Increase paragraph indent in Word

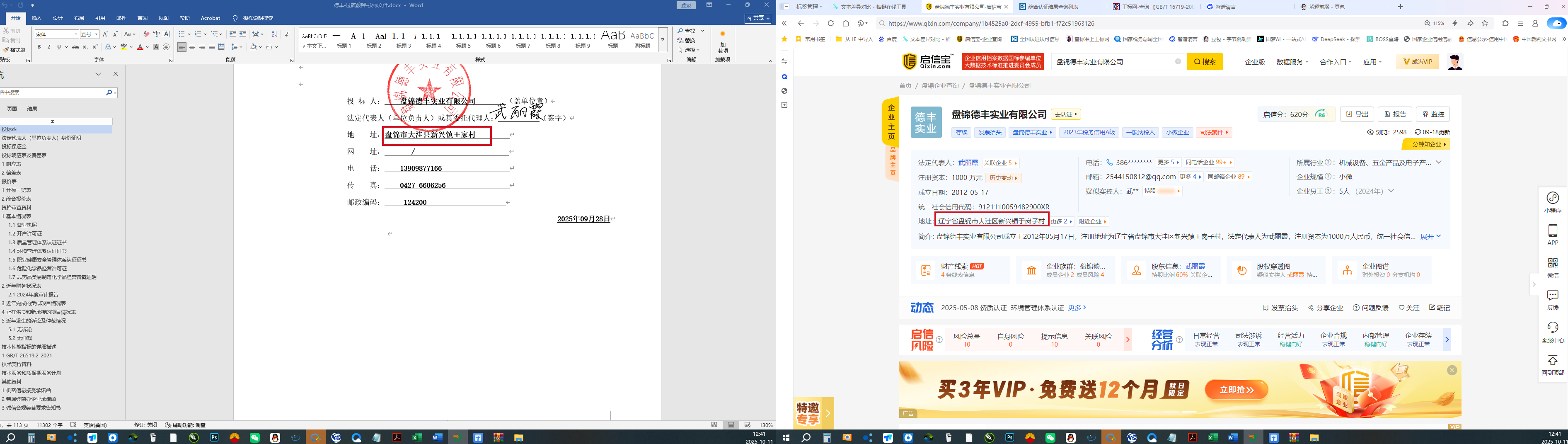242,34
